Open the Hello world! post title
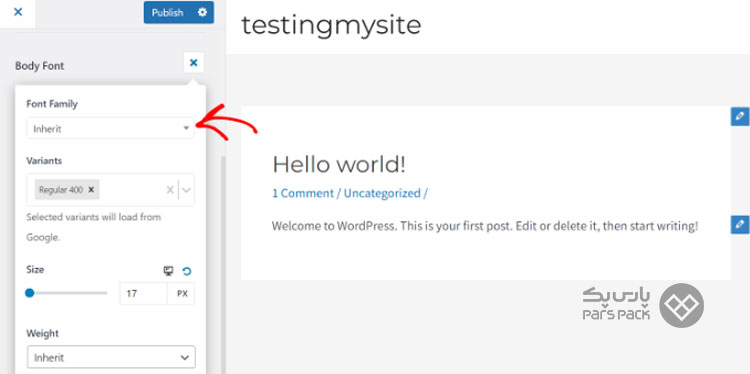This screenshot has height=374, width=750. [x=339, y=165]
